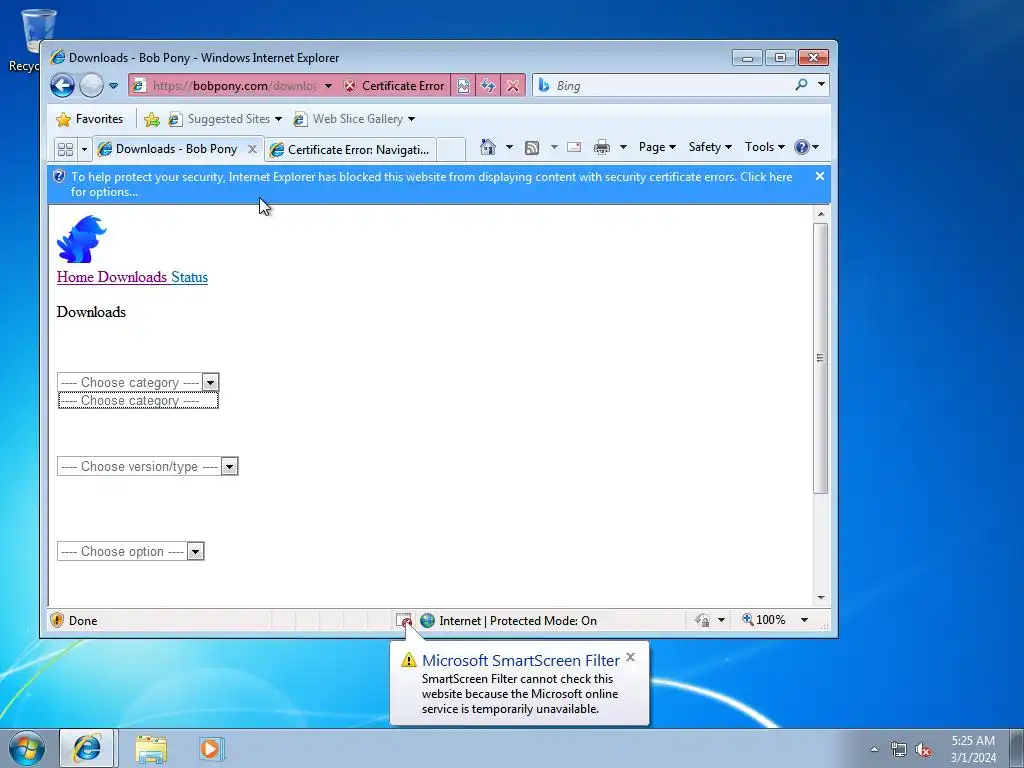Open the recent pages dropdown arrow

coord(113,86)
